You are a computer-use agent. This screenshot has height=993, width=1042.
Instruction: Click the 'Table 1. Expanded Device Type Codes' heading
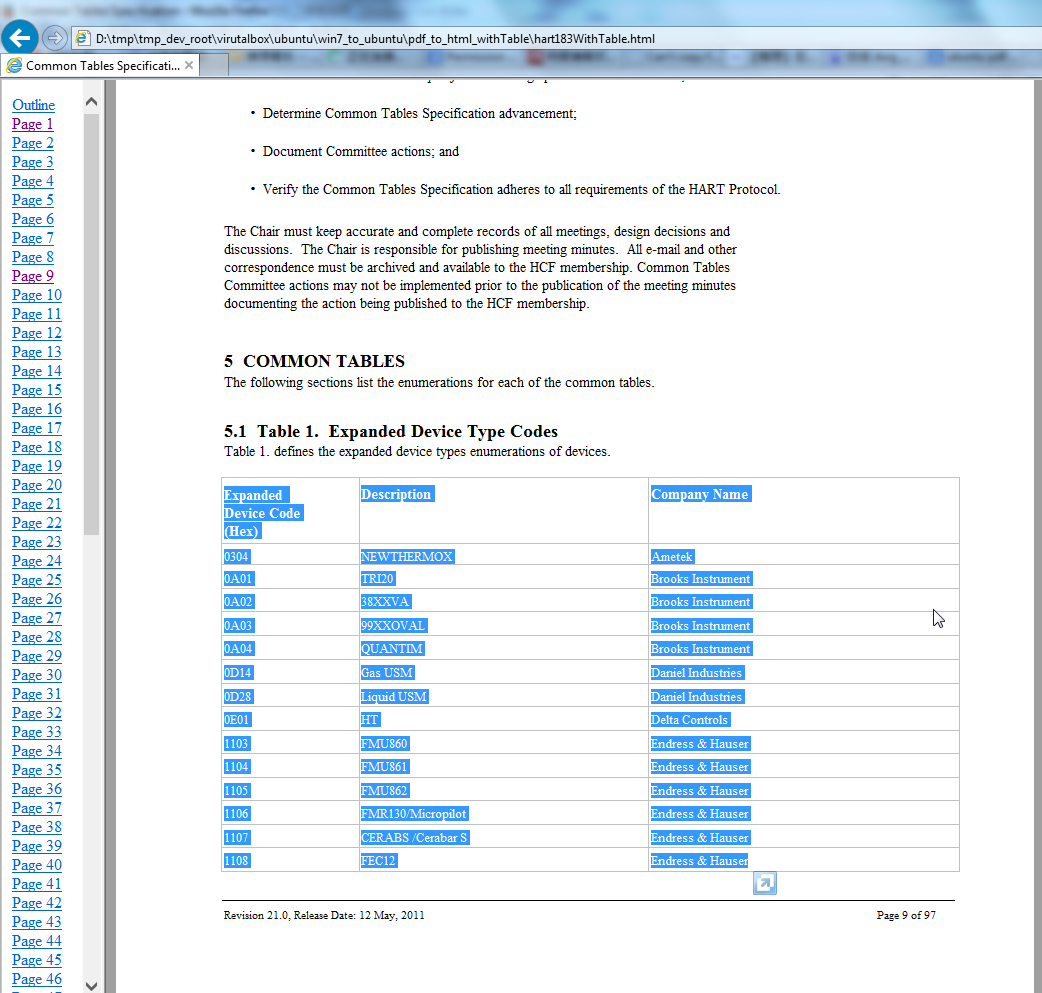(x=407, y=431)
